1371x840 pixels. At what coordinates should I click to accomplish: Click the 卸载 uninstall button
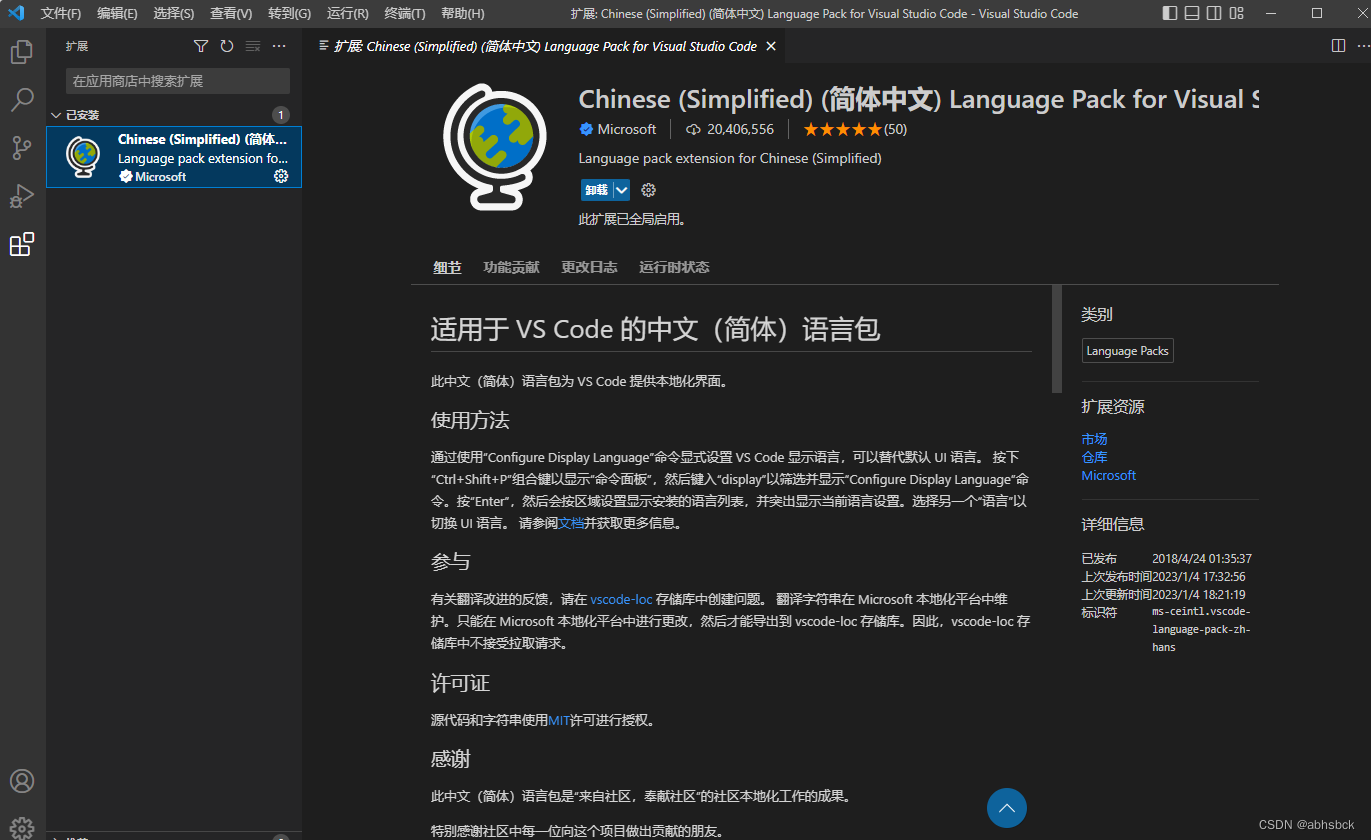tap(597, 190)
